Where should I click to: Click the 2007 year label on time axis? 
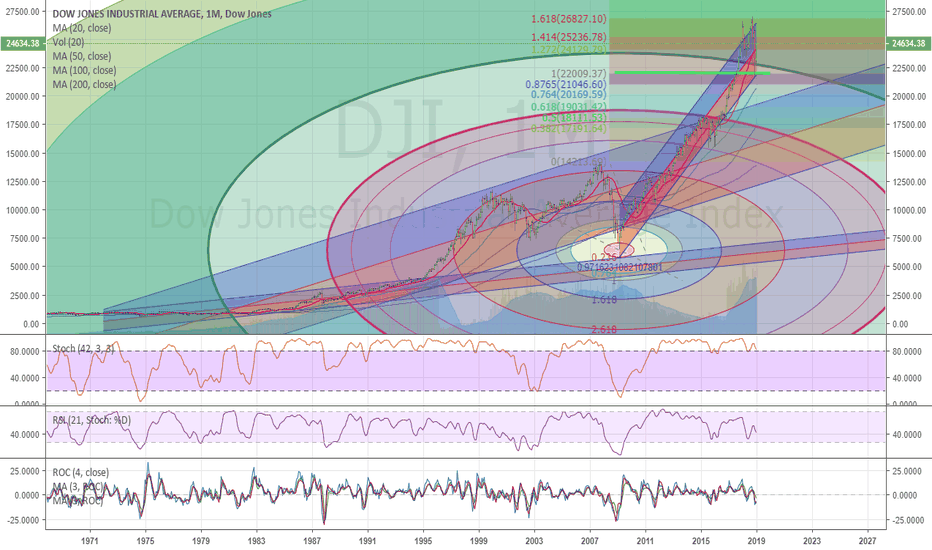[590, 540]
